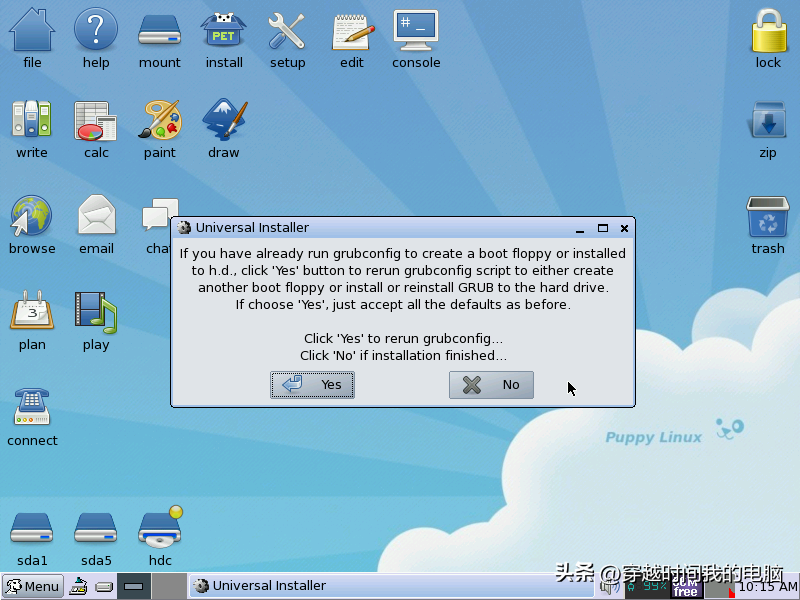Click the taskbar clock showing 10:15 AM

click(x=767, y=587)
